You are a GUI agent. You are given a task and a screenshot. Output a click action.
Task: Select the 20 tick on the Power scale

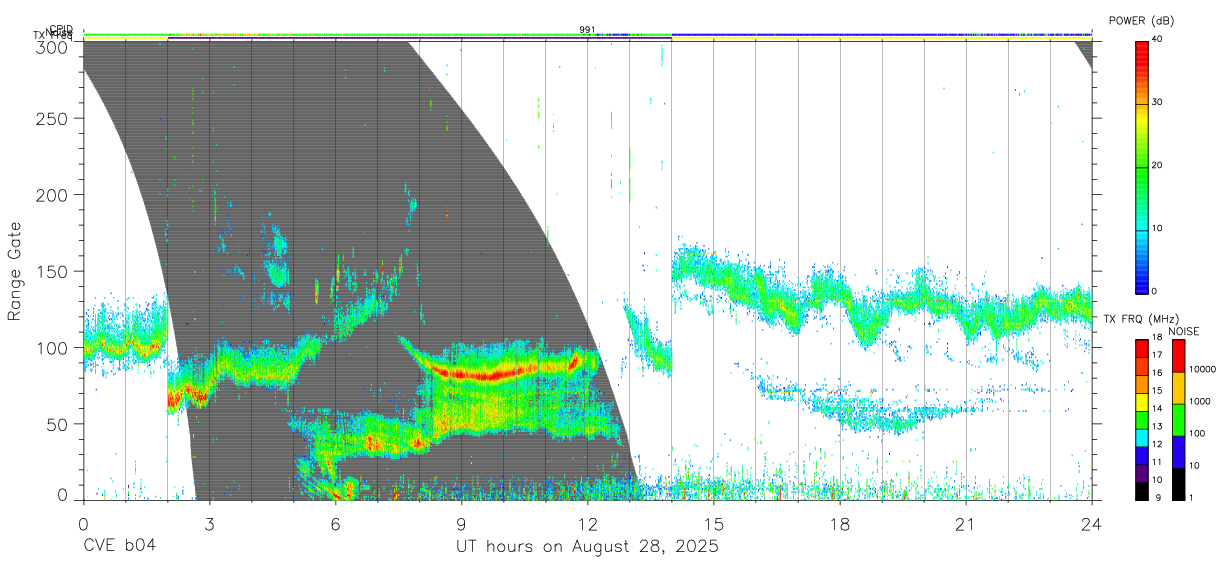(1159, 165)
